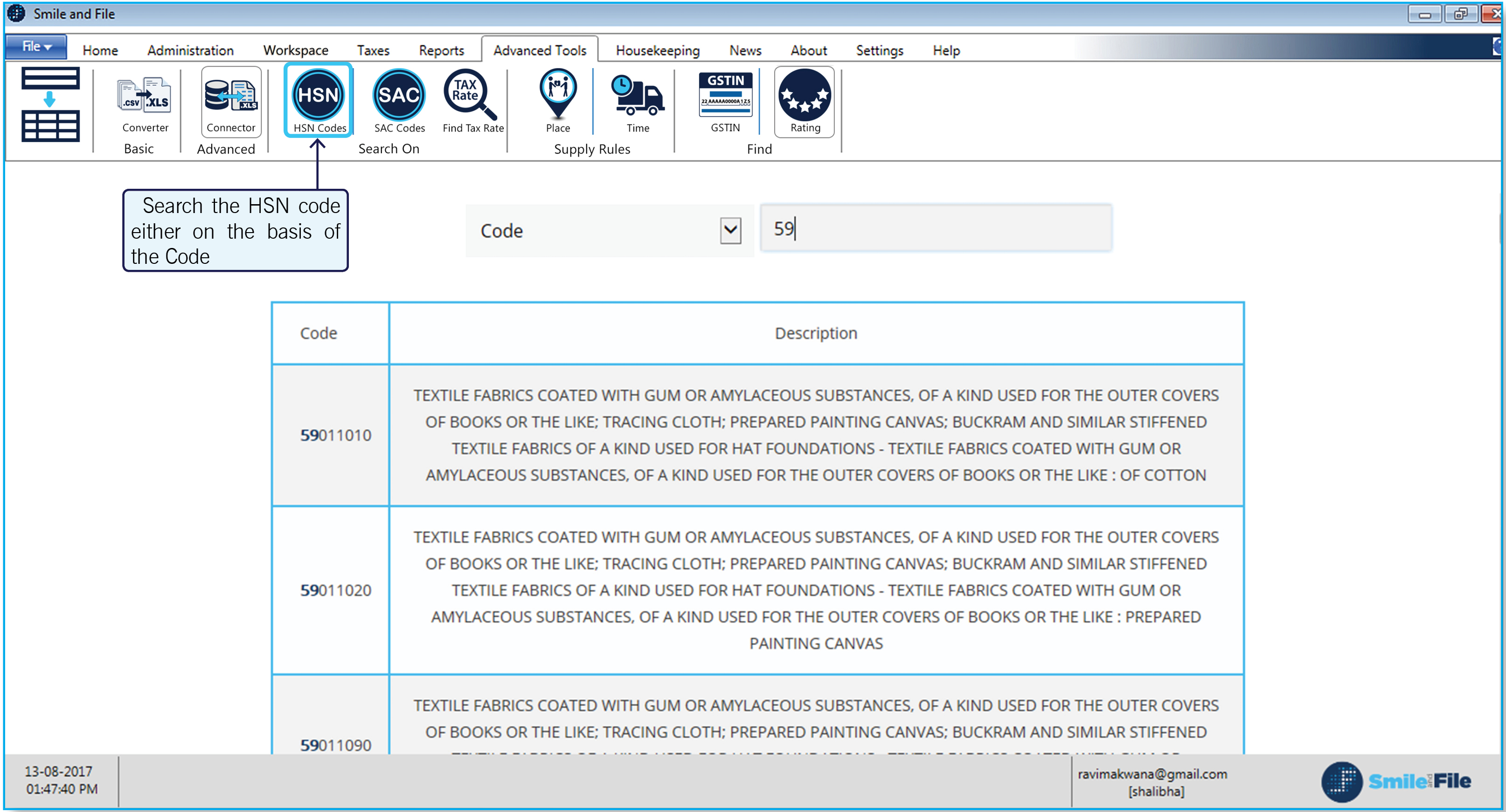
Task: Expand the Code search-type dropdown arrow
Action: pyautogui.click(x=730, y=230)
